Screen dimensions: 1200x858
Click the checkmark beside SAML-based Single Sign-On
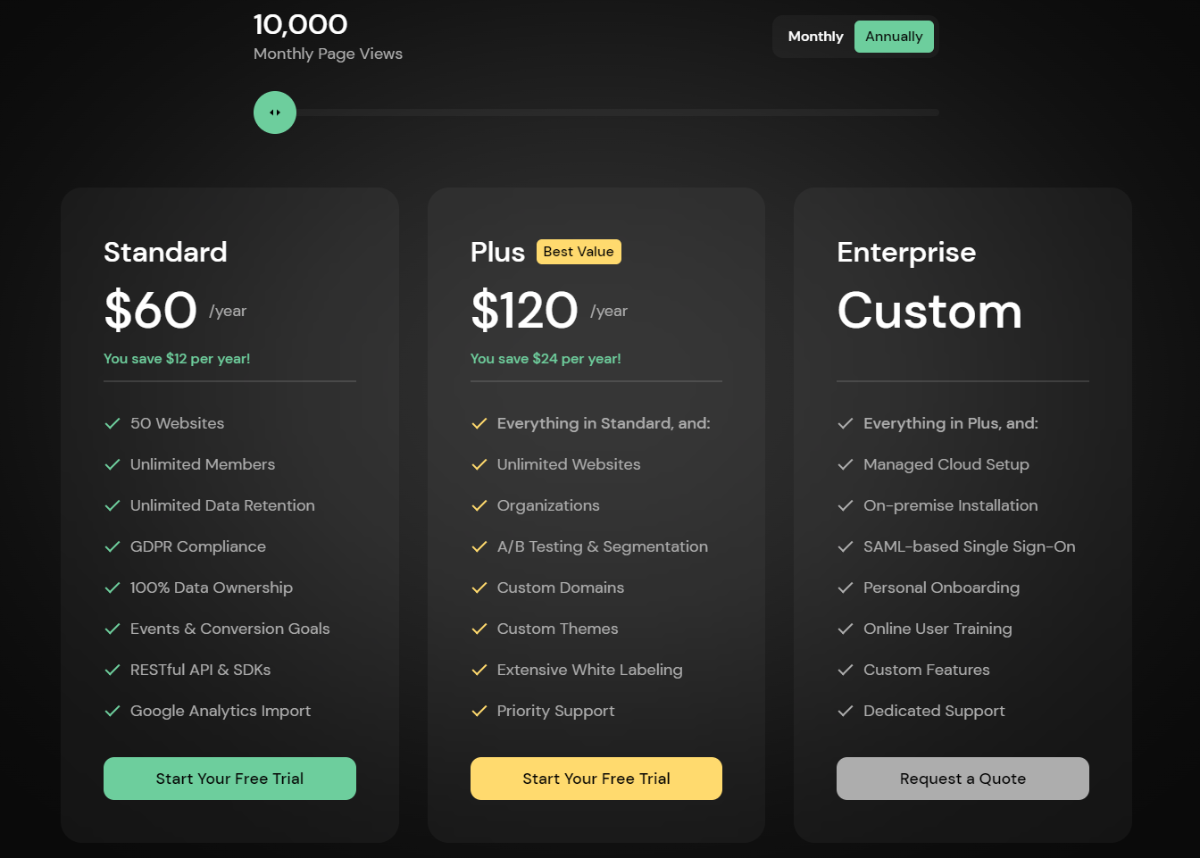845,546
